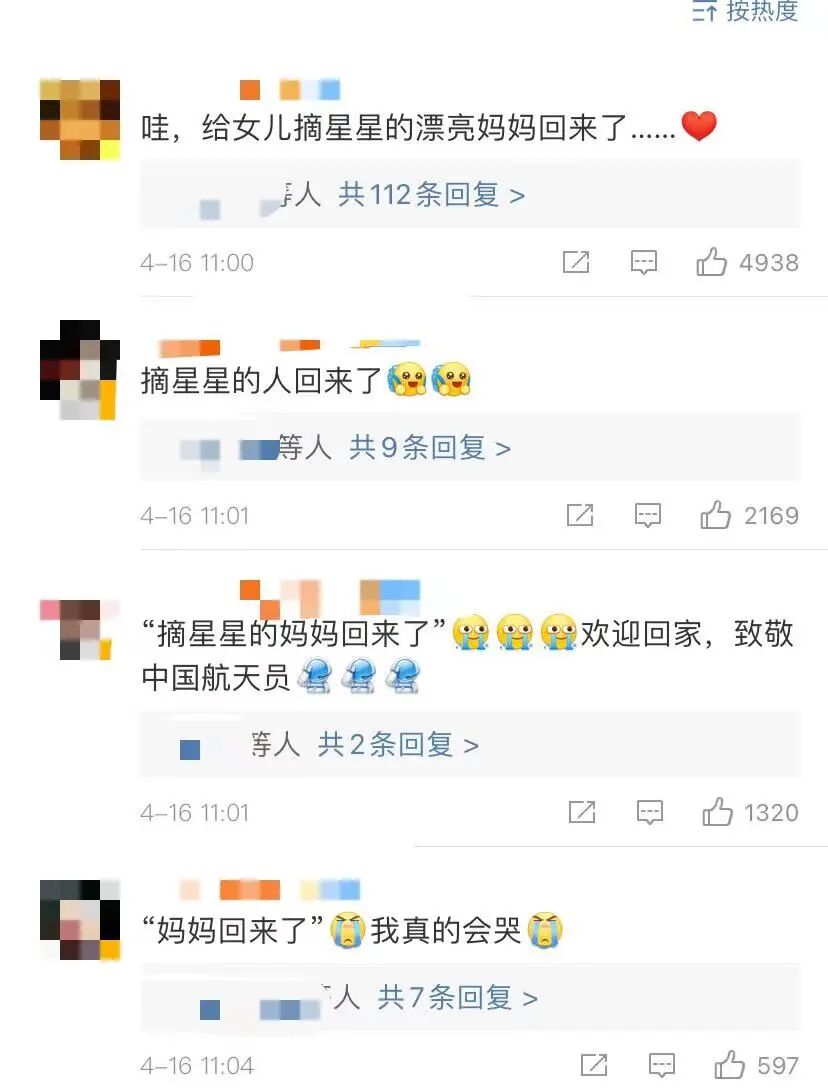
Task: Expand 共7条回复 replies
Action: point(458,998)
